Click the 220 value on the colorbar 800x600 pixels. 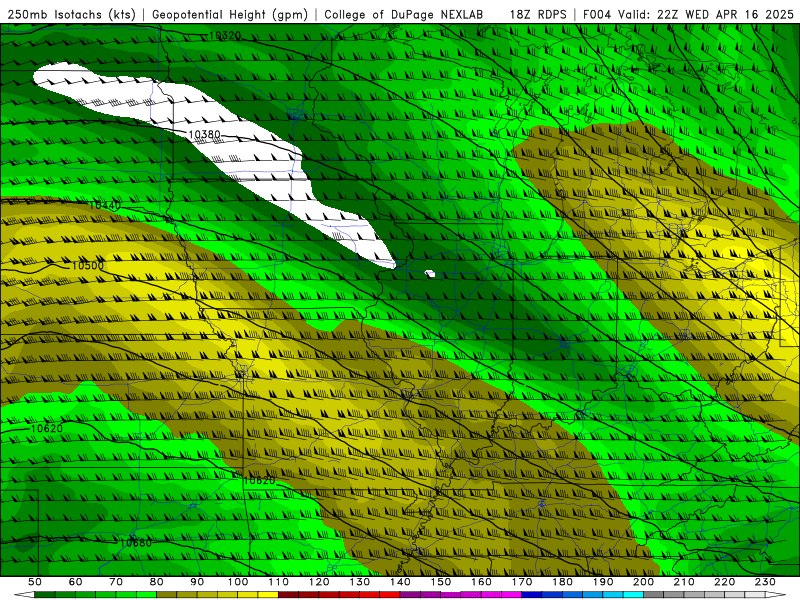click(x=724, y=582)
